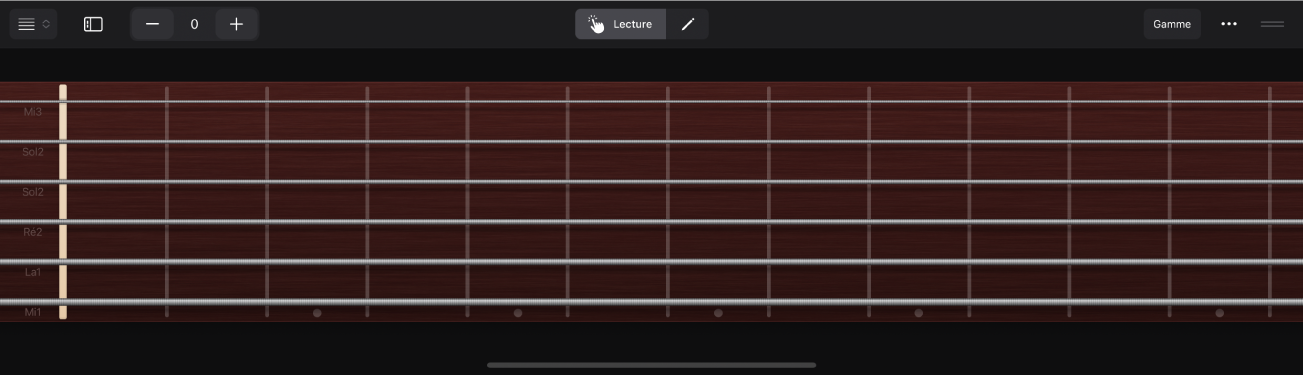This screenshot has width=1303, height=375.
Task: Grab the handle lines at top right
Action: tap(1272, 24)
